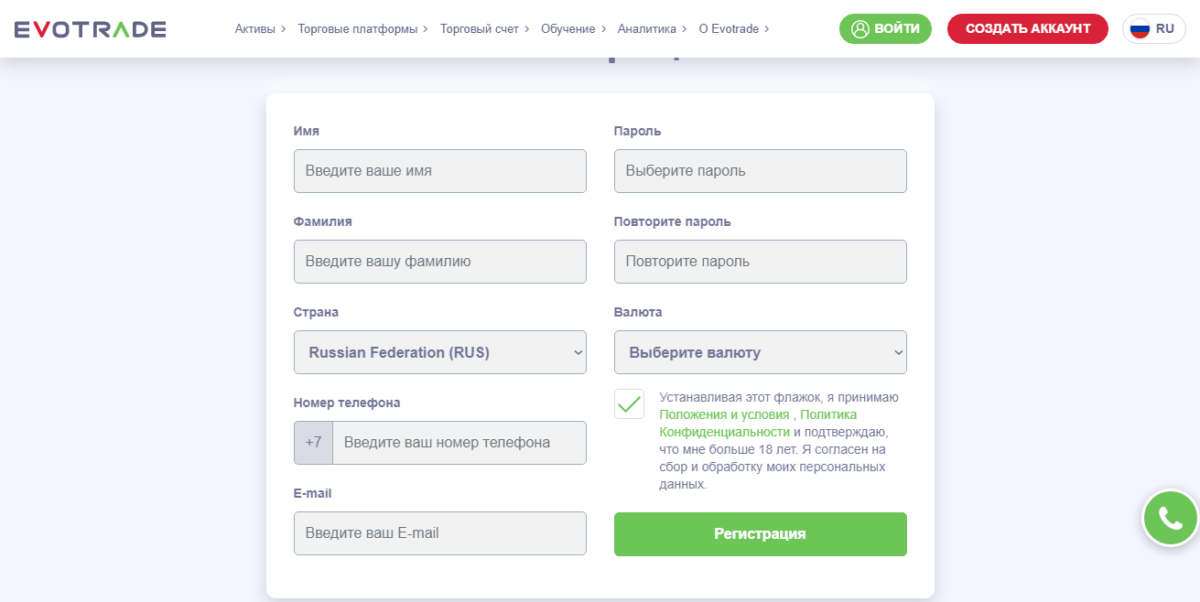
Task: Expand the Активы menu
Action: pyautogui.click(x=260, y=29)
